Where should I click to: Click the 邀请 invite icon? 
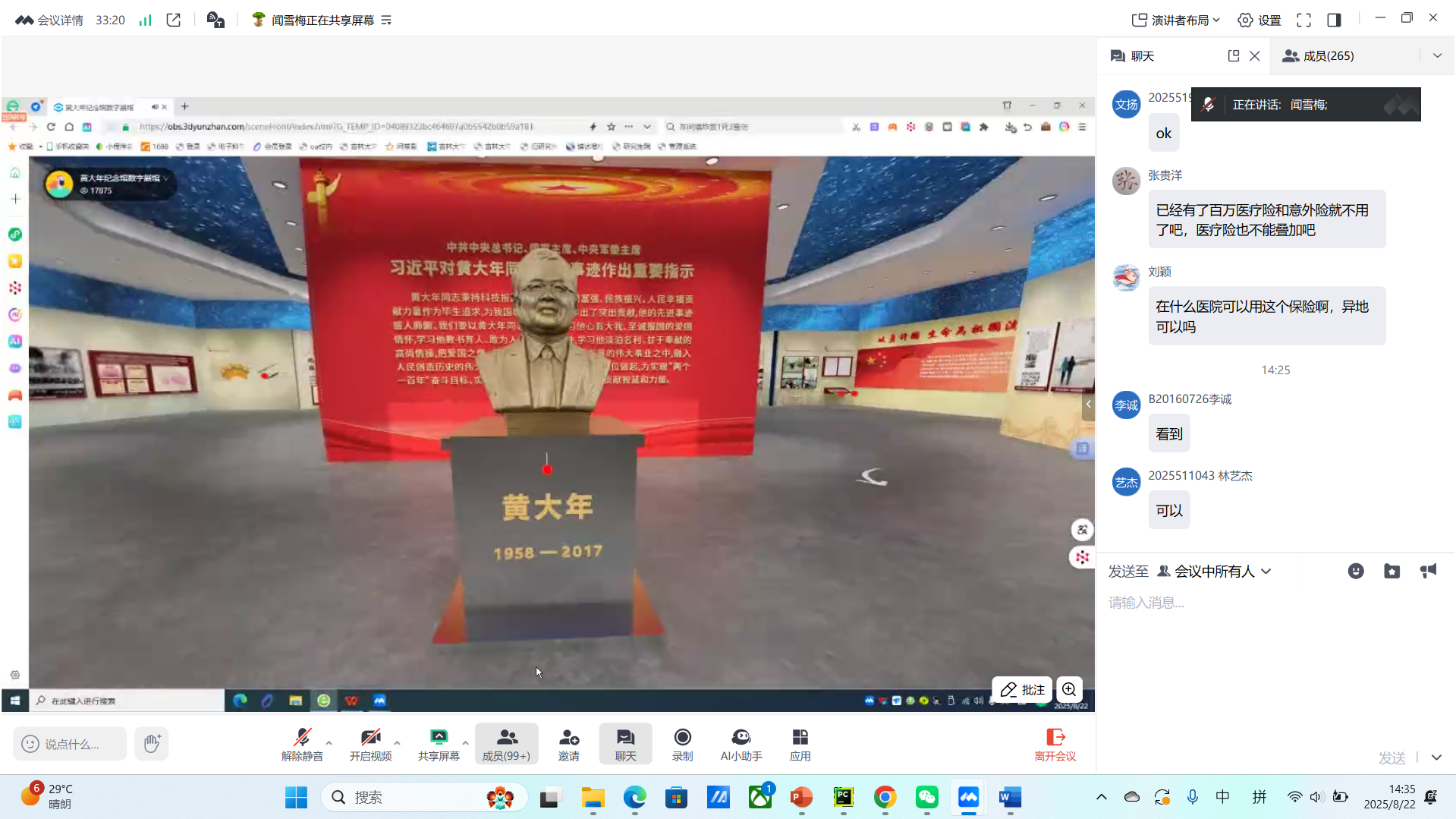coord(568,744)
